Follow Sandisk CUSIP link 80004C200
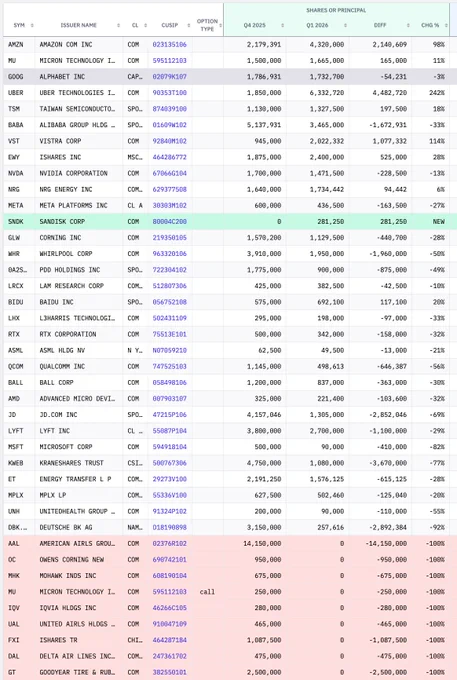The image size is (457, 680). [x=169, y=222]
